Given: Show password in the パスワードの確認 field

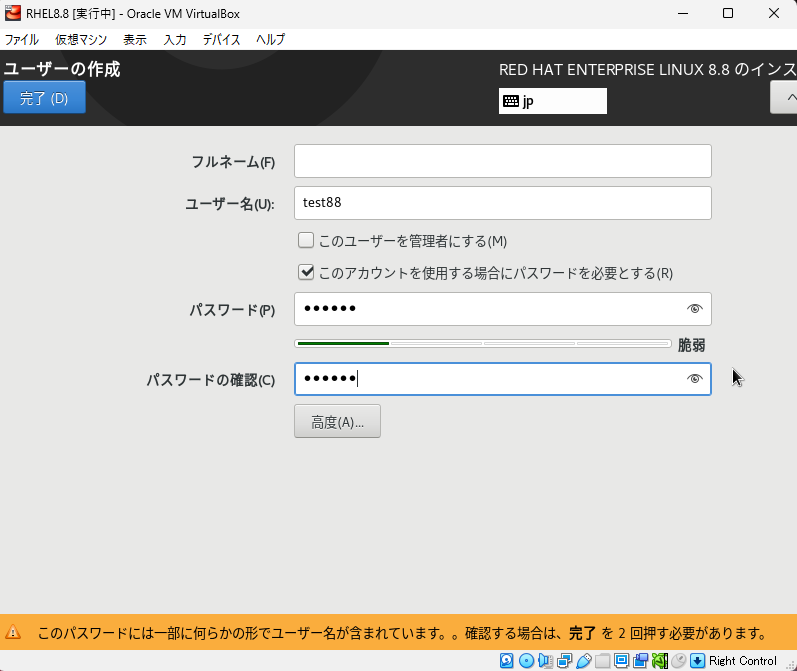Looking at the screenshot, I should pyautogui.click(x=695, y=379).
